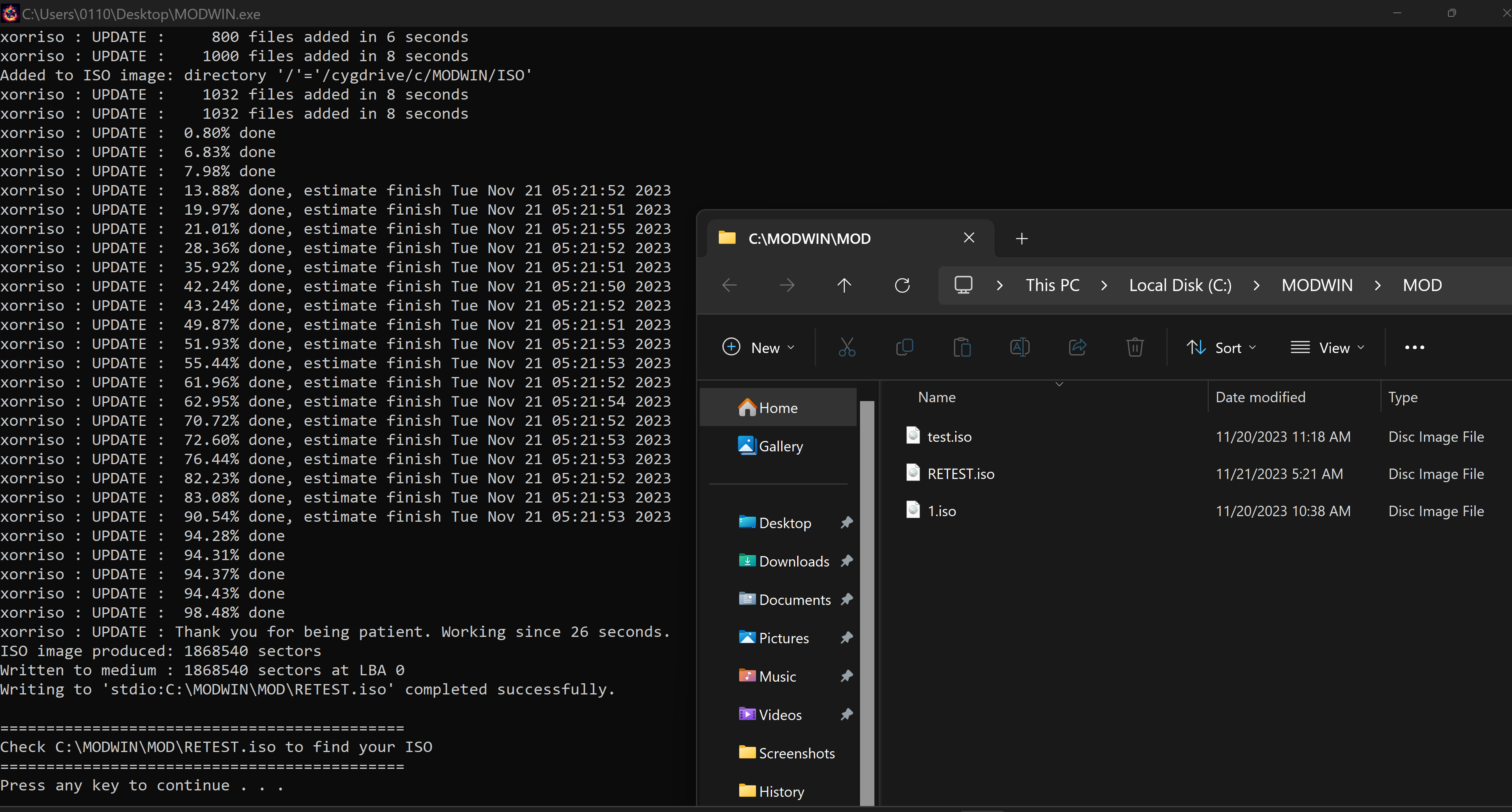This screenshot has width=1512, height=812.
Task: Click the navigation pane vertical scrollbar
Action: click(x=867, y=603)
